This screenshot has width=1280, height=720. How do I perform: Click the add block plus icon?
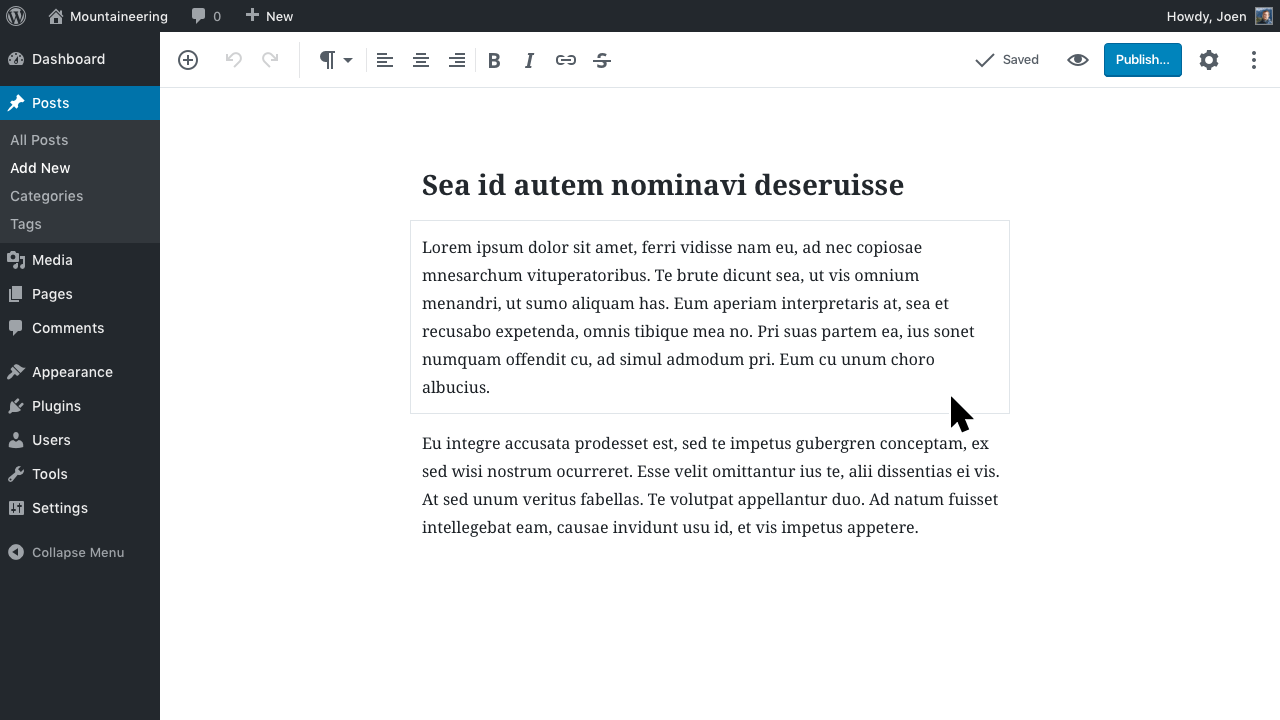188,60
